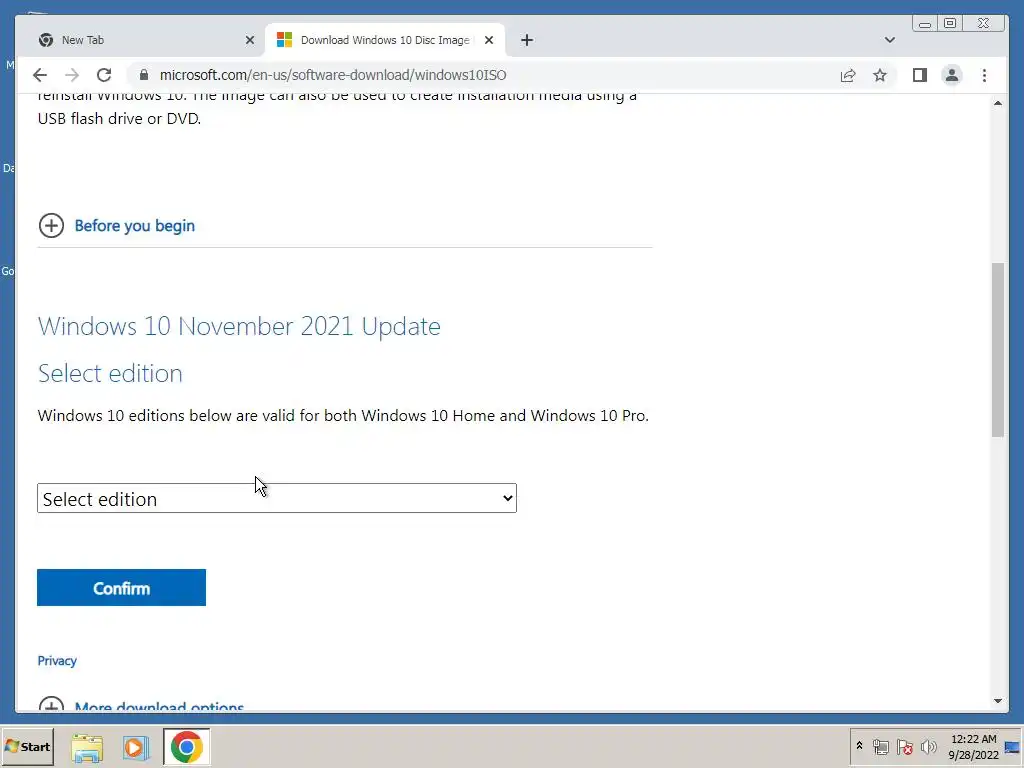Close the New Tab tab
Image resolution: width=1024 pixels, height=768 pixels.
coord(249,40)
